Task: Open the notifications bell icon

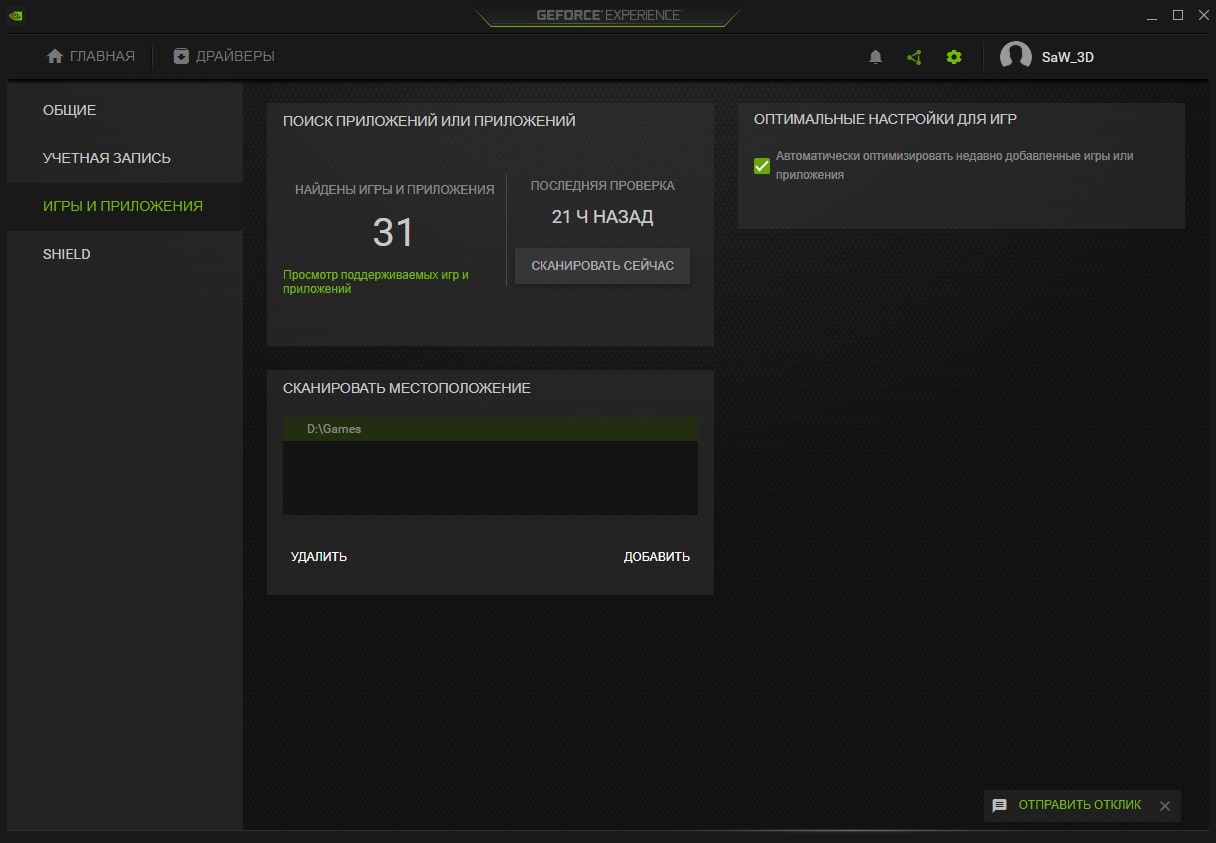Action: 876,57
